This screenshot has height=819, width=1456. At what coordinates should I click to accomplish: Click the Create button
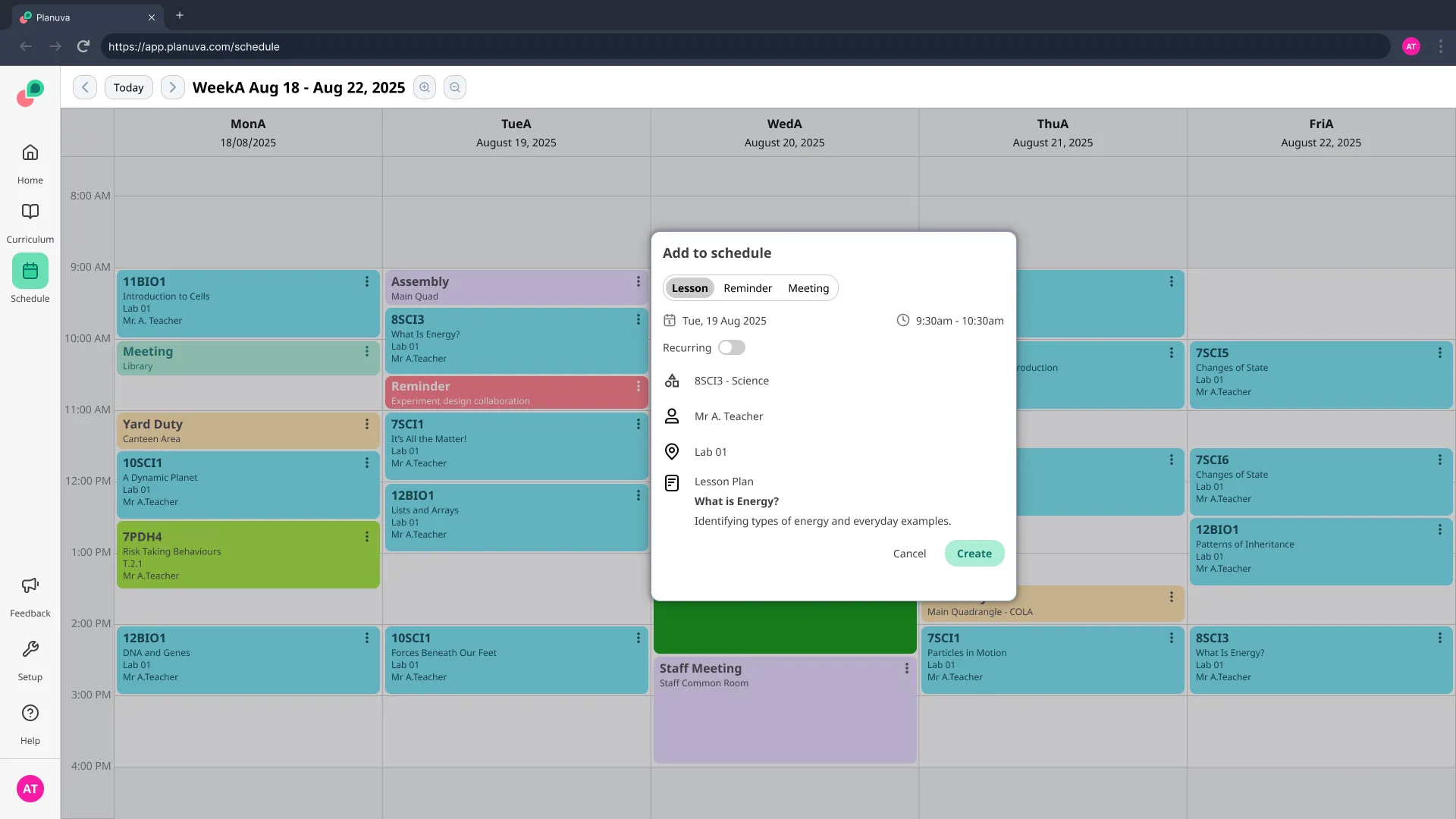coord(974,554)
